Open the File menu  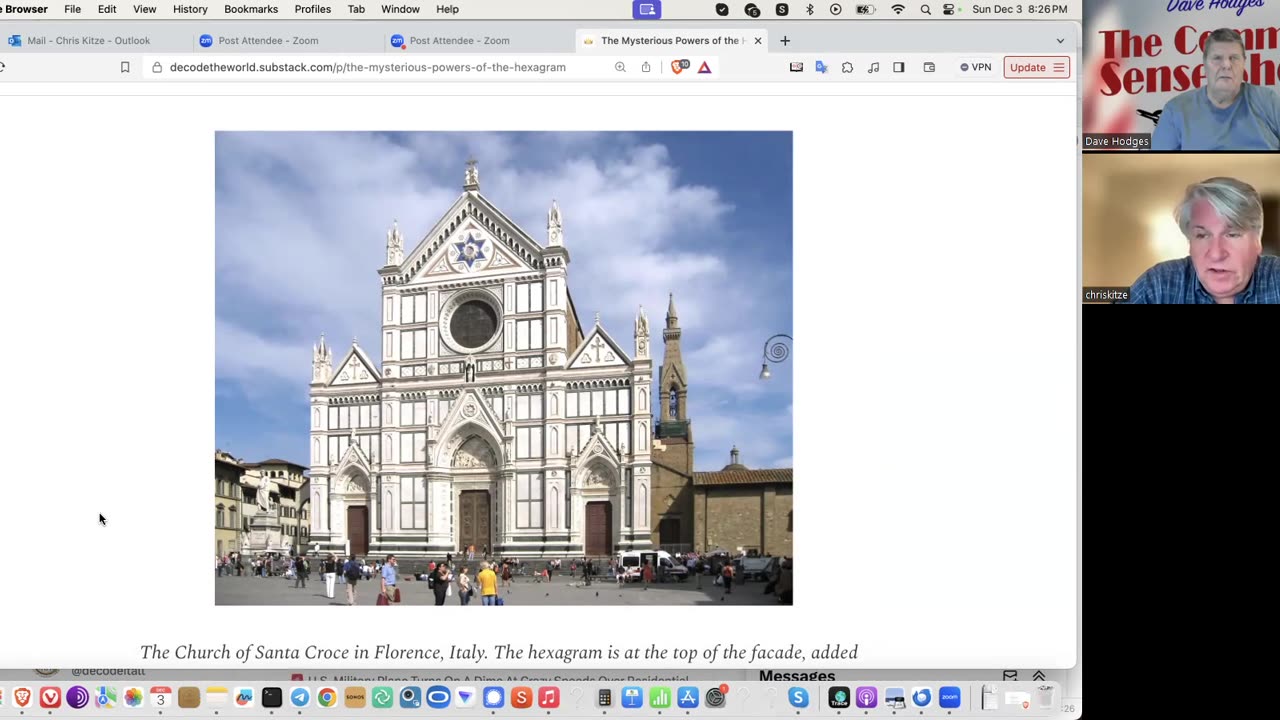(x=73, y=9)
